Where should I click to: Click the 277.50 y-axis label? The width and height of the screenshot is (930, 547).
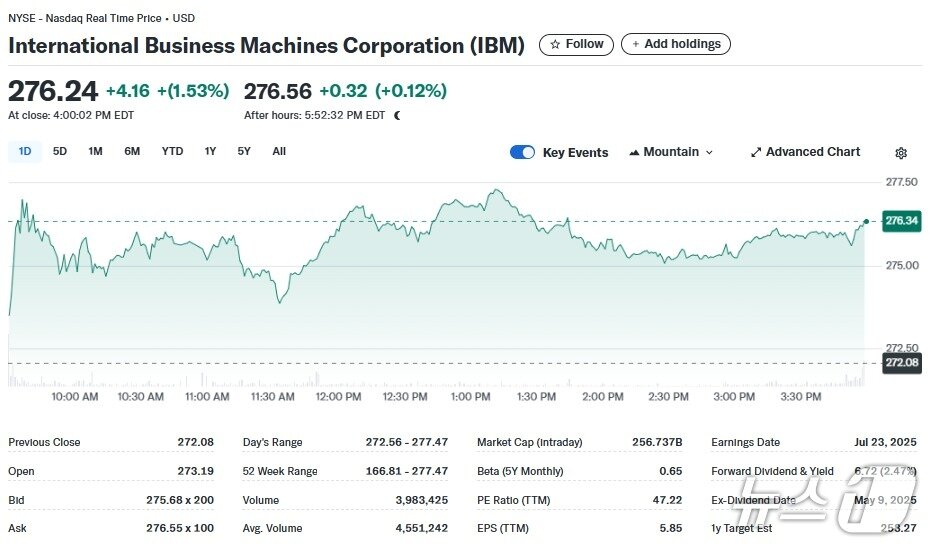(902, 182)
